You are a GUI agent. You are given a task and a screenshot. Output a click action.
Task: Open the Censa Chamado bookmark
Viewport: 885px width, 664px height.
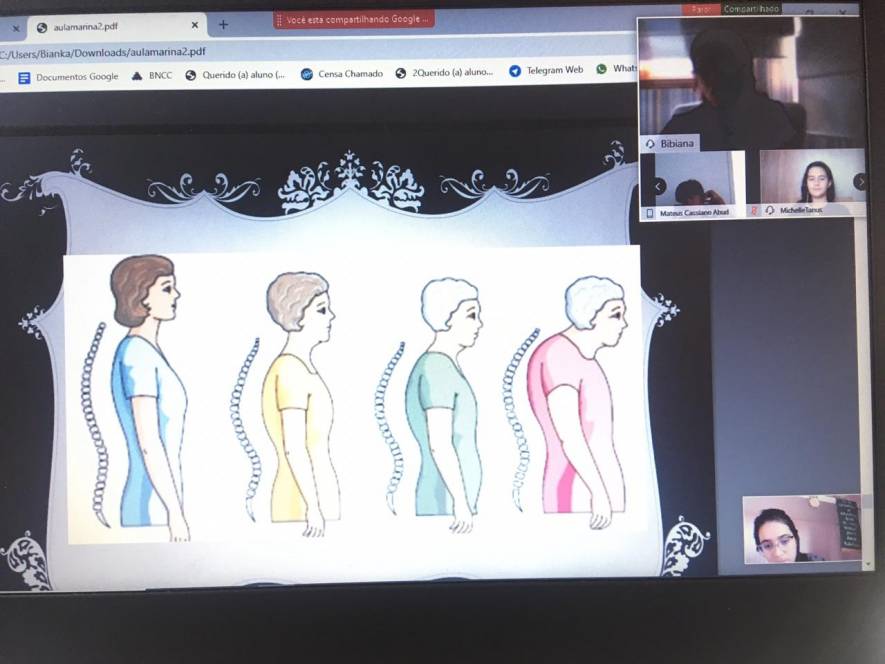(342, 74)
